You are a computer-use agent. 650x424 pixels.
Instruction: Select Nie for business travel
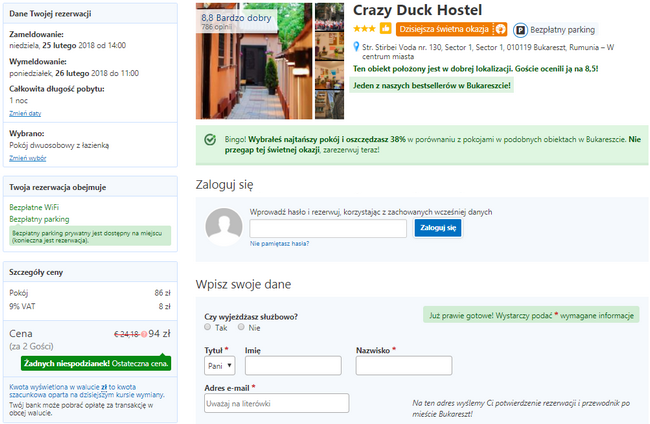pos(241,327)
